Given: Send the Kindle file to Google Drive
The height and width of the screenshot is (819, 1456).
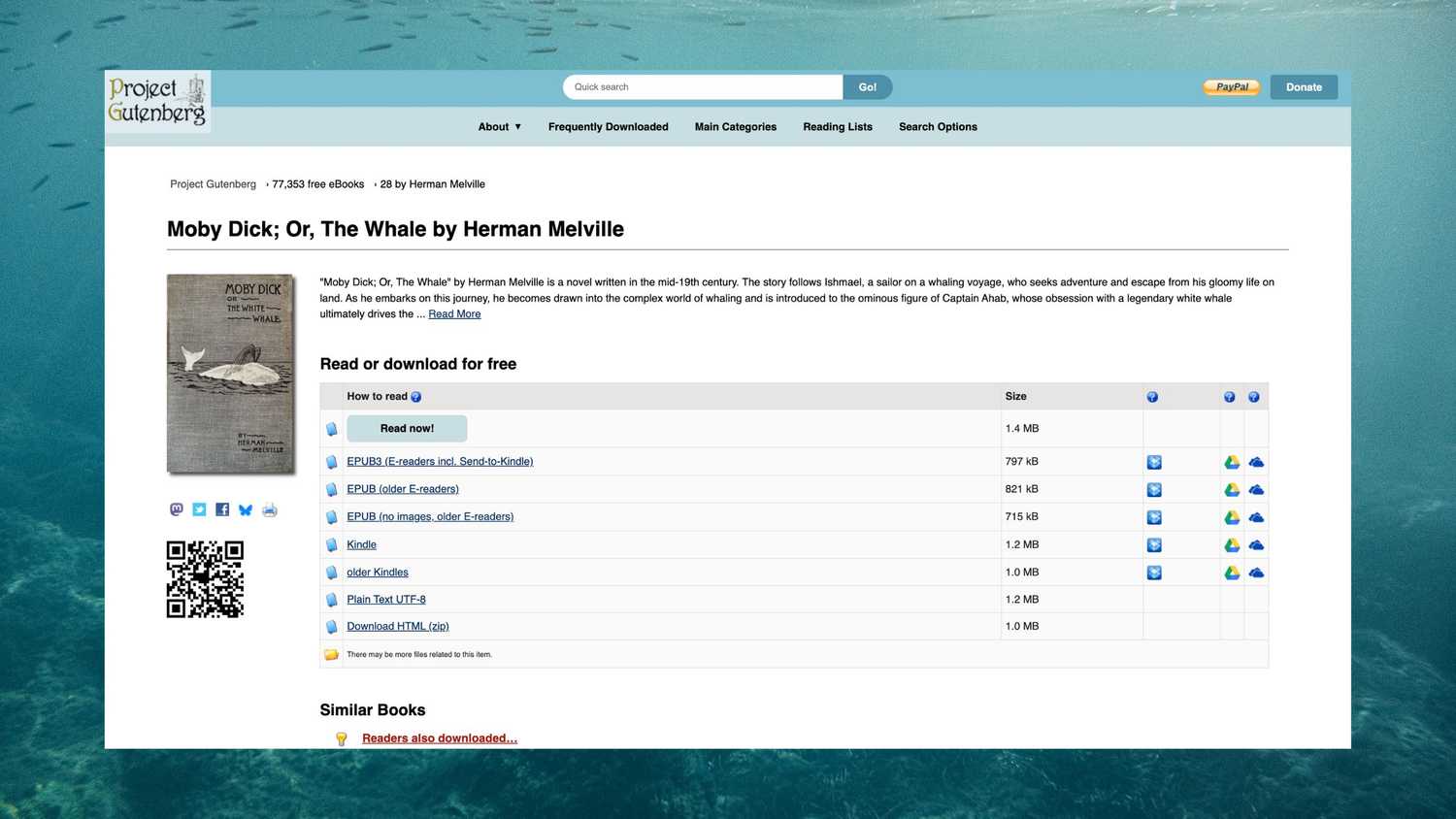Looking at the screenshot, I should point(1231,544).
